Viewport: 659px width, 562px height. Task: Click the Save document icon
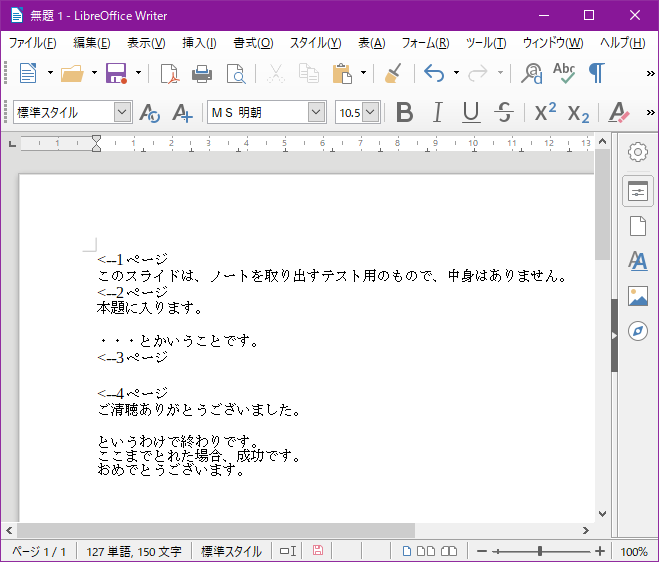point(116,73)
